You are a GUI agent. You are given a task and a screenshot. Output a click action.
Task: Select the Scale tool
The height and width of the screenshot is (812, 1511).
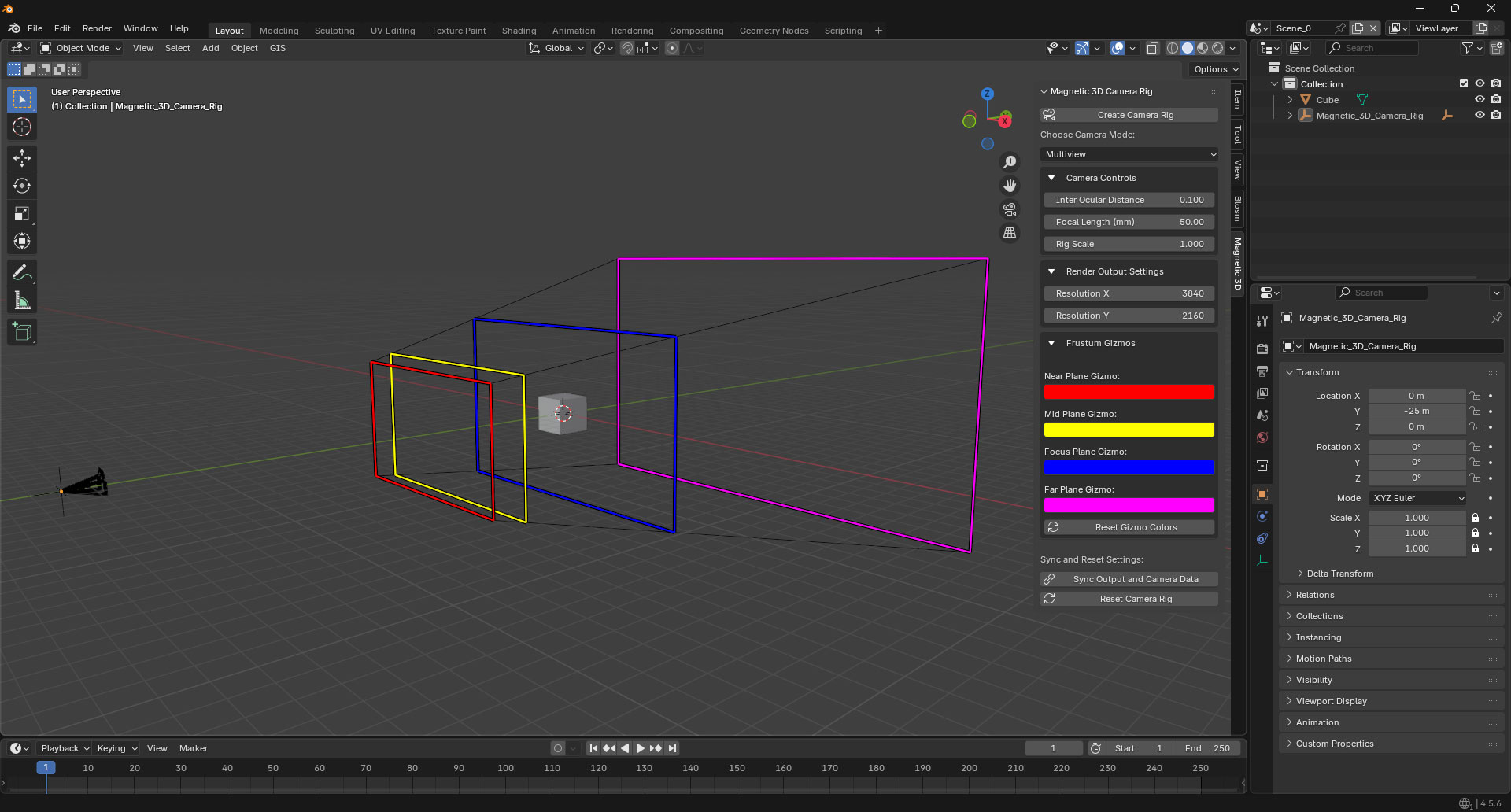coord(22,213)
